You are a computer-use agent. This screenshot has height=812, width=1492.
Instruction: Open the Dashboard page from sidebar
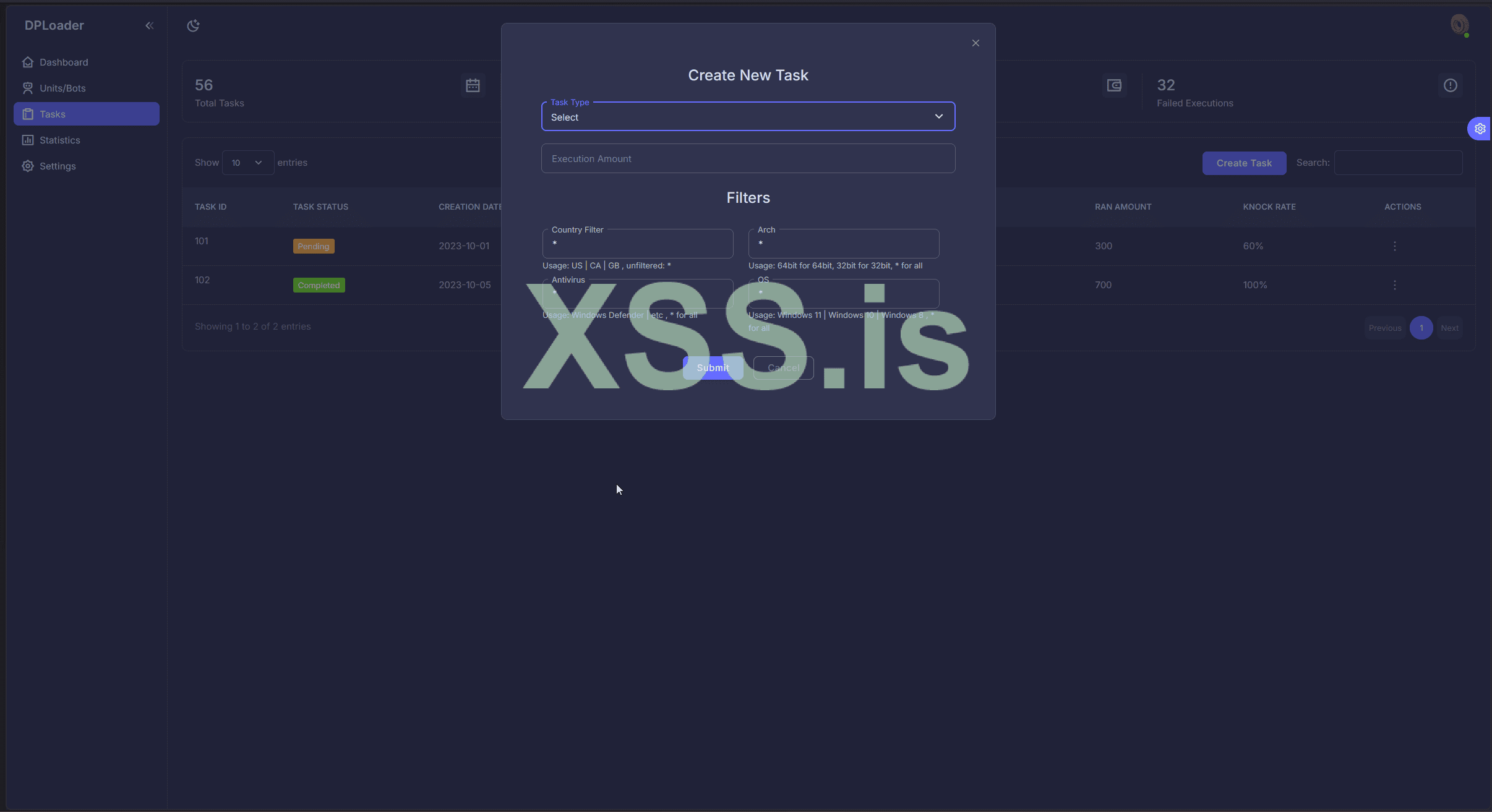[x=63, y=62]
